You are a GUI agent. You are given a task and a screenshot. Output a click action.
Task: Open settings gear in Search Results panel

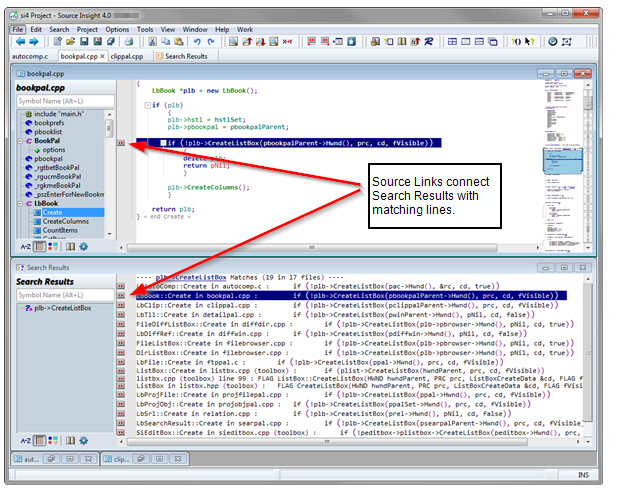pyautogui.click(x=84, y=441)
